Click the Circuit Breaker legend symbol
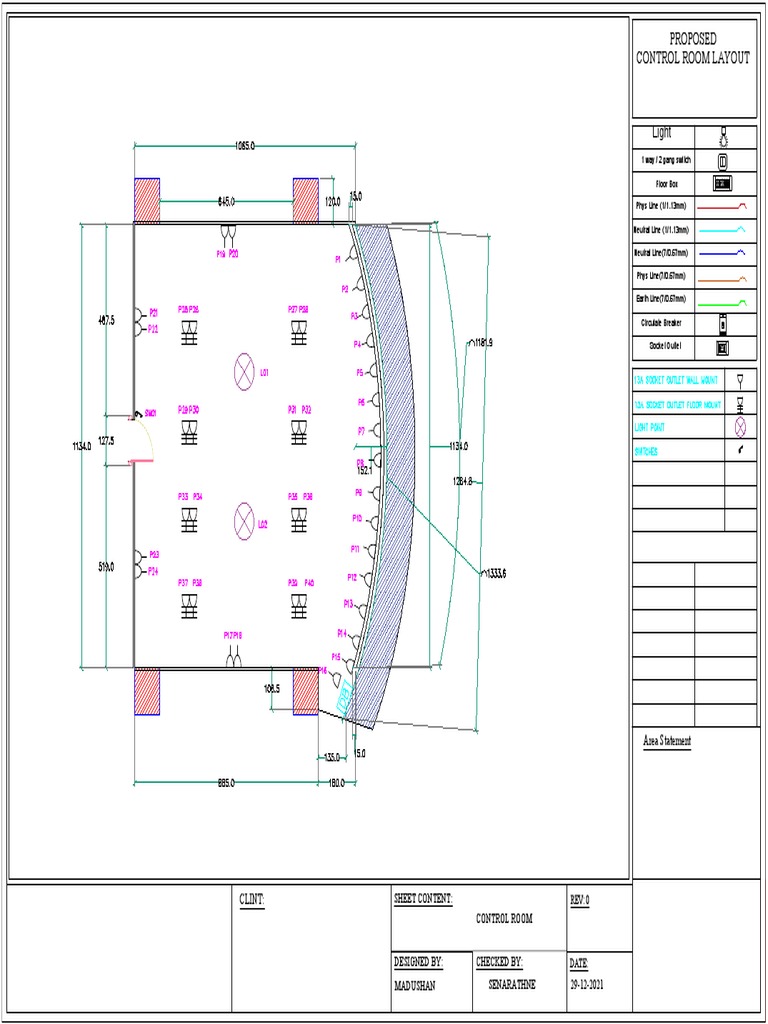Image resolution: width=768 pixels, height=1024 pixels. click(x=723, y=323)
